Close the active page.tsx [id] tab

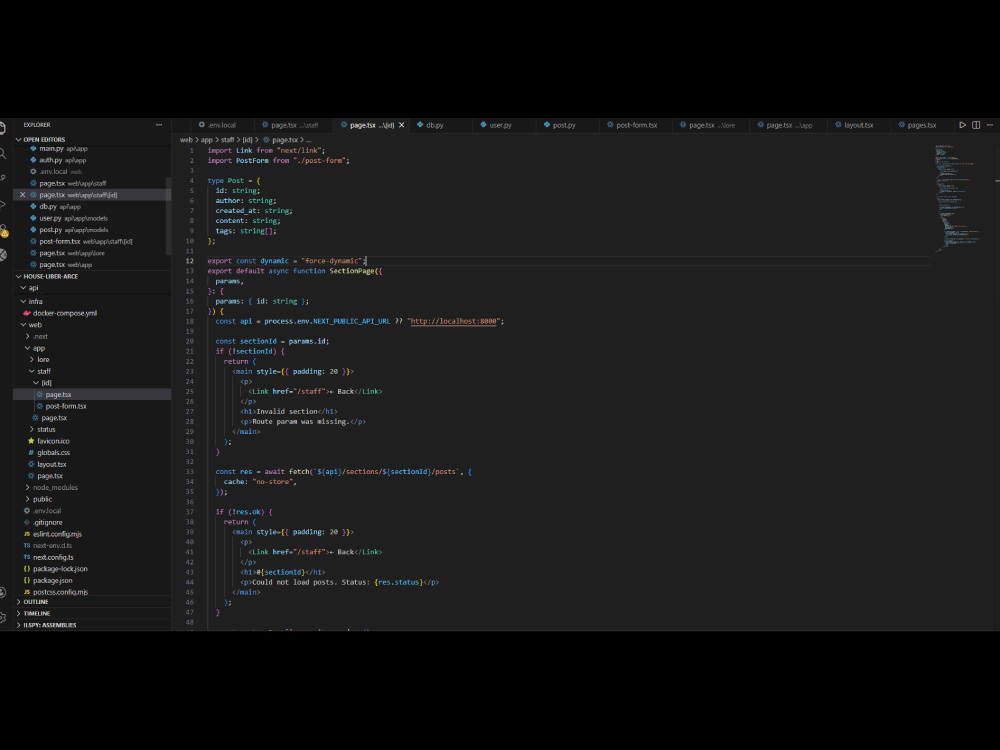(x=402, y=125)
